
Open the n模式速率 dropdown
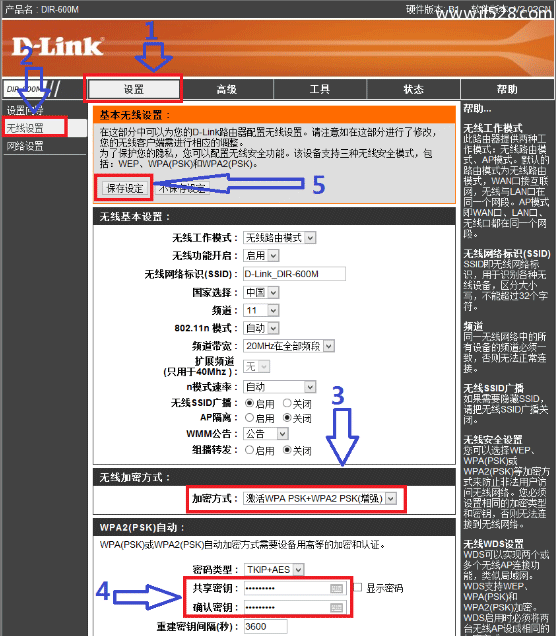[279, 387]
